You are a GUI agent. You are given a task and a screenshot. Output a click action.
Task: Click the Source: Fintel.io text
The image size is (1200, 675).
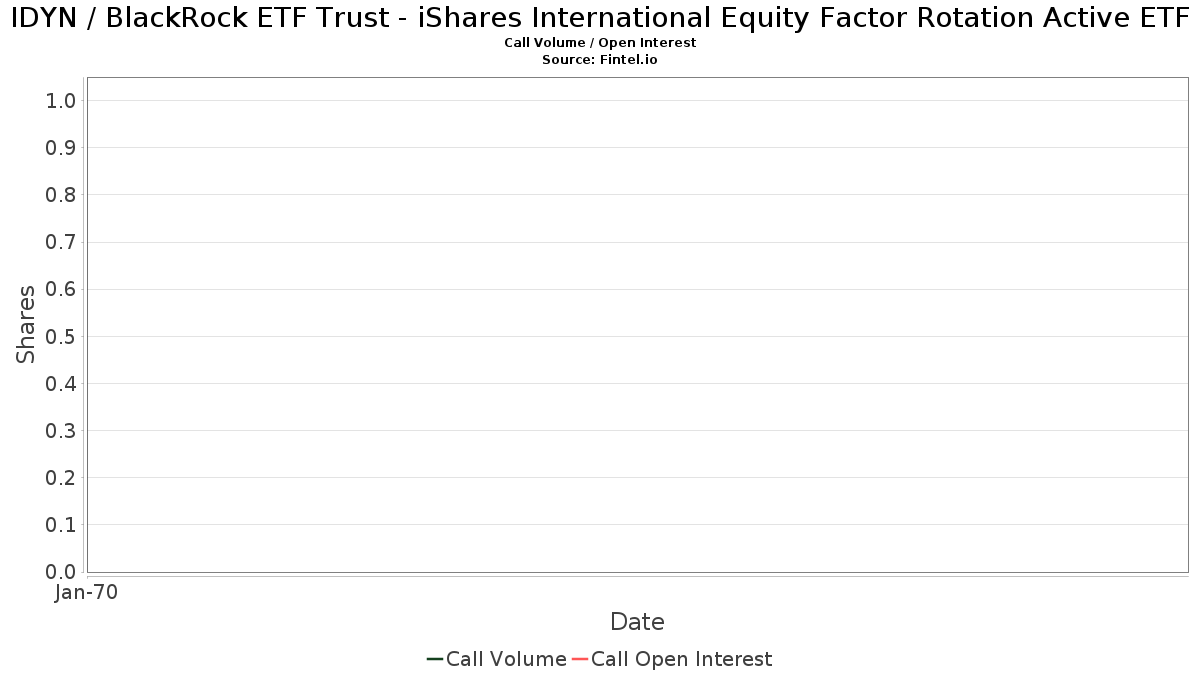[x=599, y=60]
